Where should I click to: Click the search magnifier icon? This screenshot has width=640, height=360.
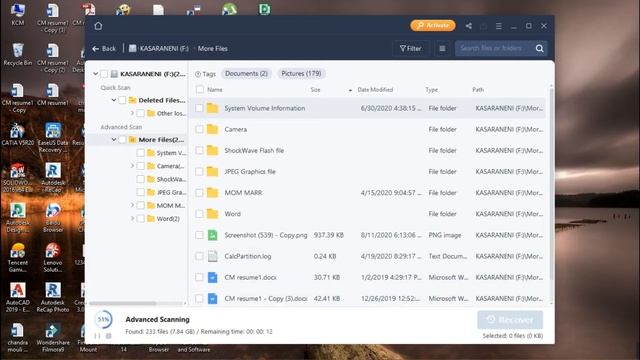(x=540, y=49)
